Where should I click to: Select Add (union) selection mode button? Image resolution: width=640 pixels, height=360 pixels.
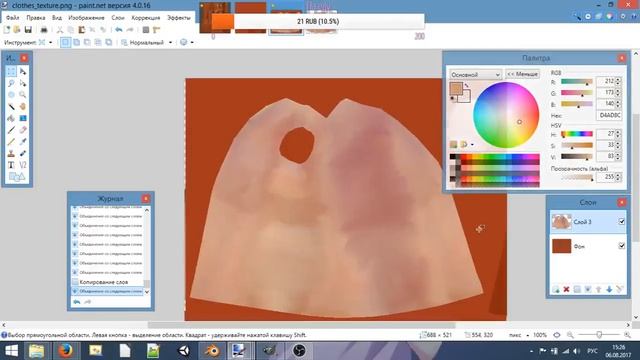point(76,42)
